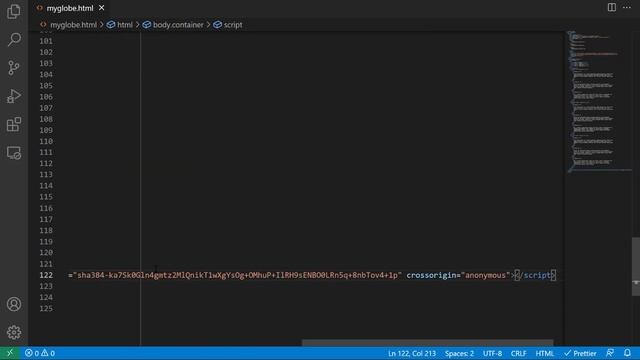This screenshot has width=640, height=360.
Task: Click the vertical scrollbar thumb of the editor
Action: coord(636,266)
